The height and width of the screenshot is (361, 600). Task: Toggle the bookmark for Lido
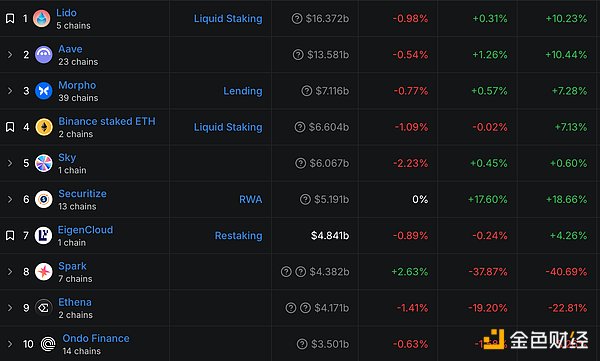10,18
